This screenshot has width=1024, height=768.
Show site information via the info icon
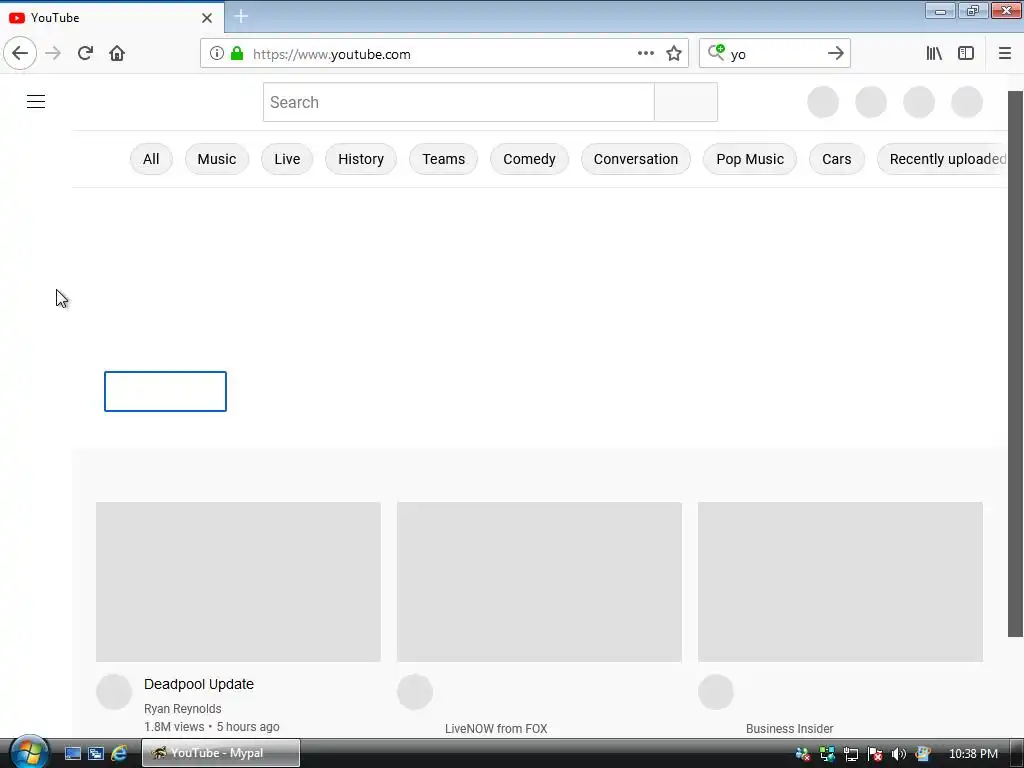pyautogui.click(x=217, y=54)
